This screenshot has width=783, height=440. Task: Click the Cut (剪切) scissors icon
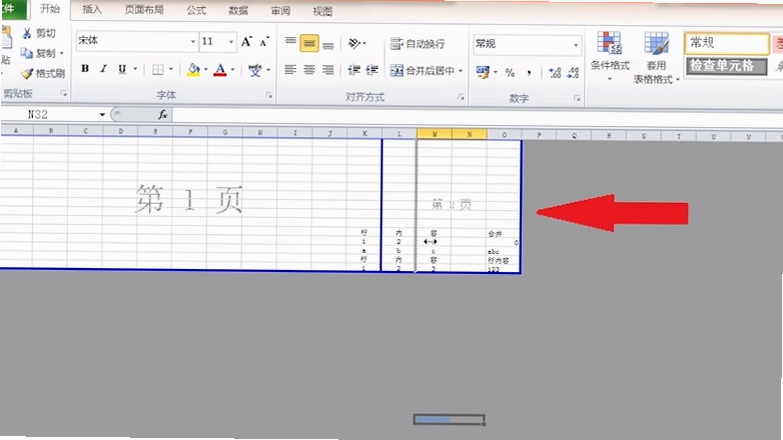27,33
